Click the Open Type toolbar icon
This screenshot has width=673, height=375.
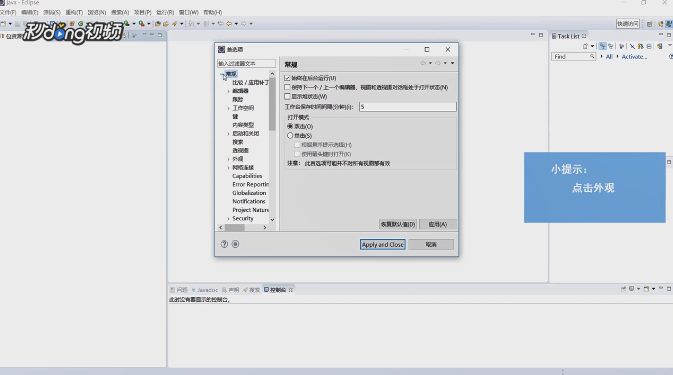[158, 24]
